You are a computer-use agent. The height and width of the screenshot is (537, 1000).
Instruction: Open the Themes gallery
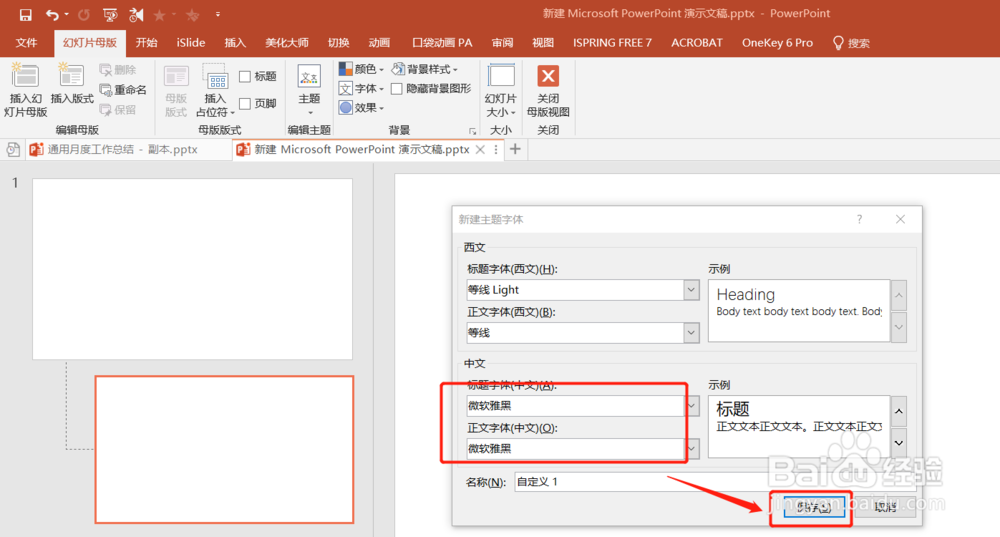click(x=309, y=89)
